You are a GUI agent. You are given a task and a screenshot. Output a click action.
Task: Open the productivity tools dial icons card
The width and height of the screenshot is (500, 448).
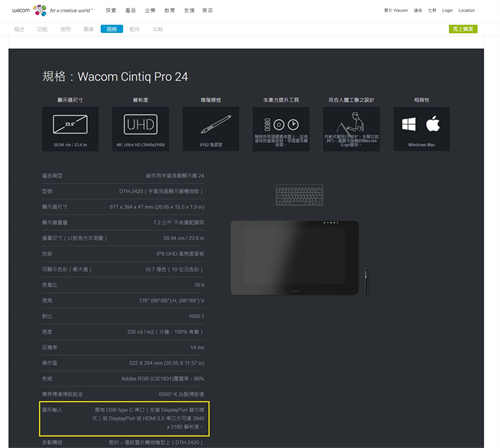coord(281,129)
